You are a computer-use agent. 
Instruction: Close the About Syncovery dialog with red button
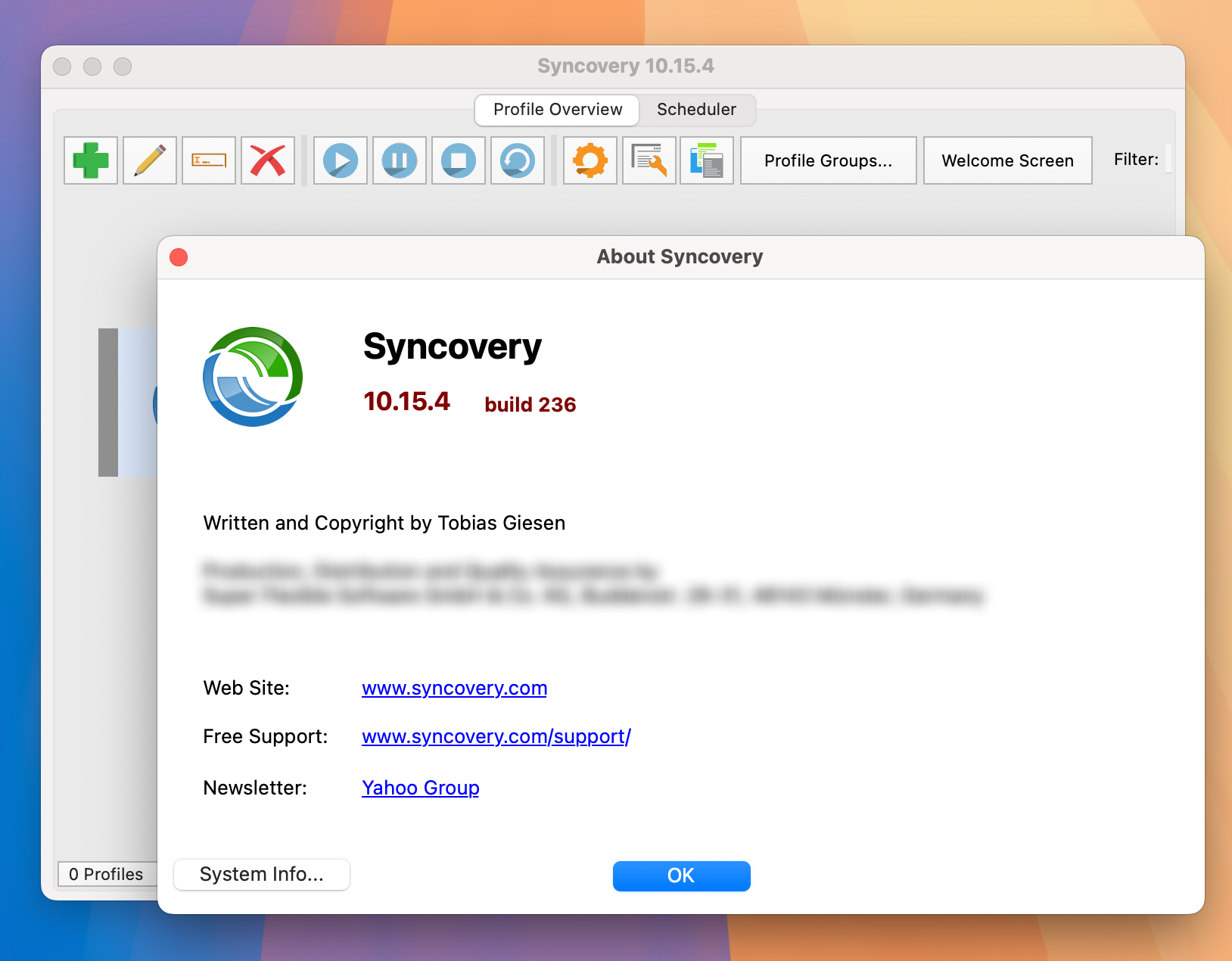pyautogui.click(x=179, y=257)
